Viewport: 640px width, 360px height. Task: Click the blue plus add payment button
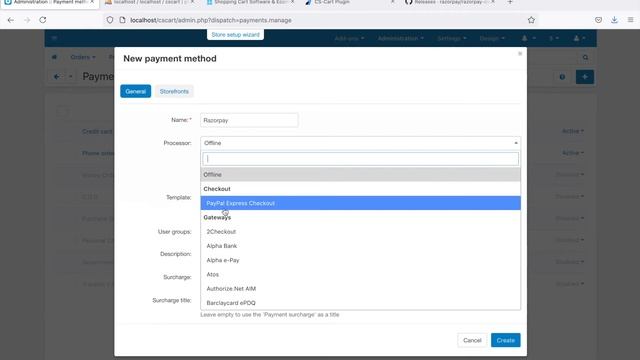click(584, 77)
